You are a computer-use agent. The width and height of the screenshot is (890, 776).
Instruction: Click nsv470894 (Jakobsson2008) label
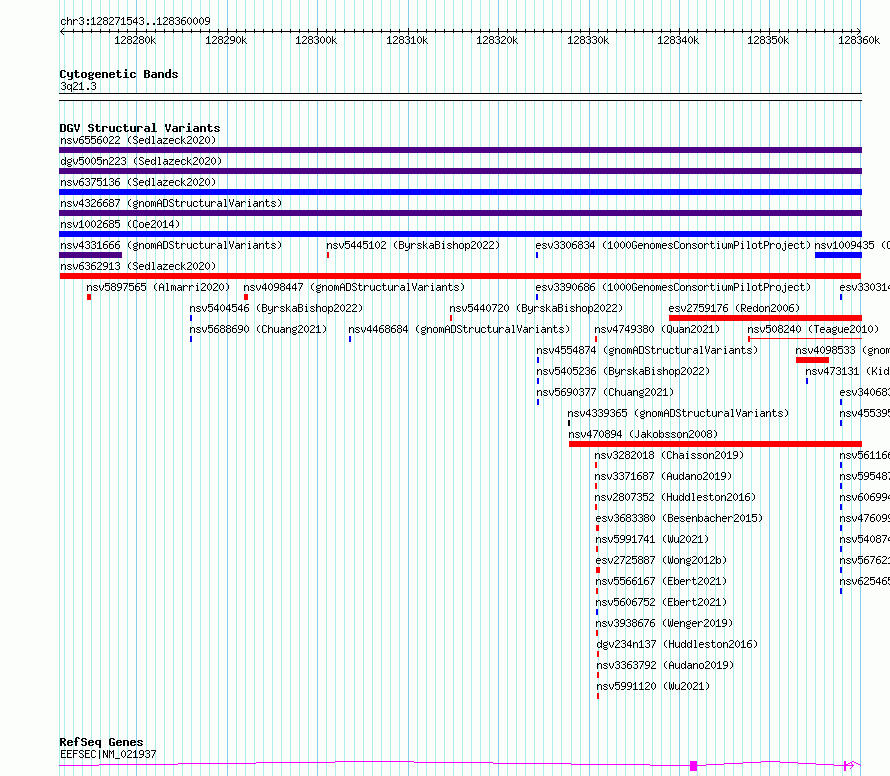643,434
